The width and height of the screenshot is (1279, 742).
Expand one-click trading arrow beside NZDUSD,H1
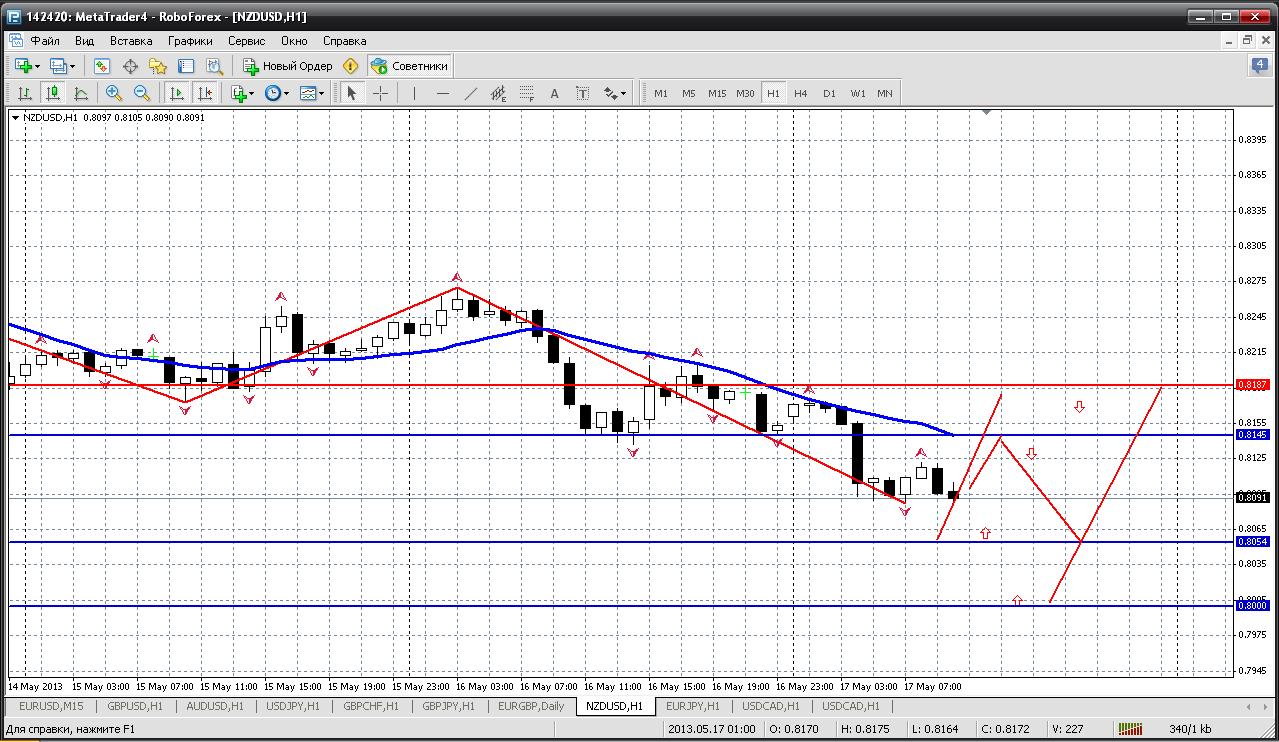point(16,117)
